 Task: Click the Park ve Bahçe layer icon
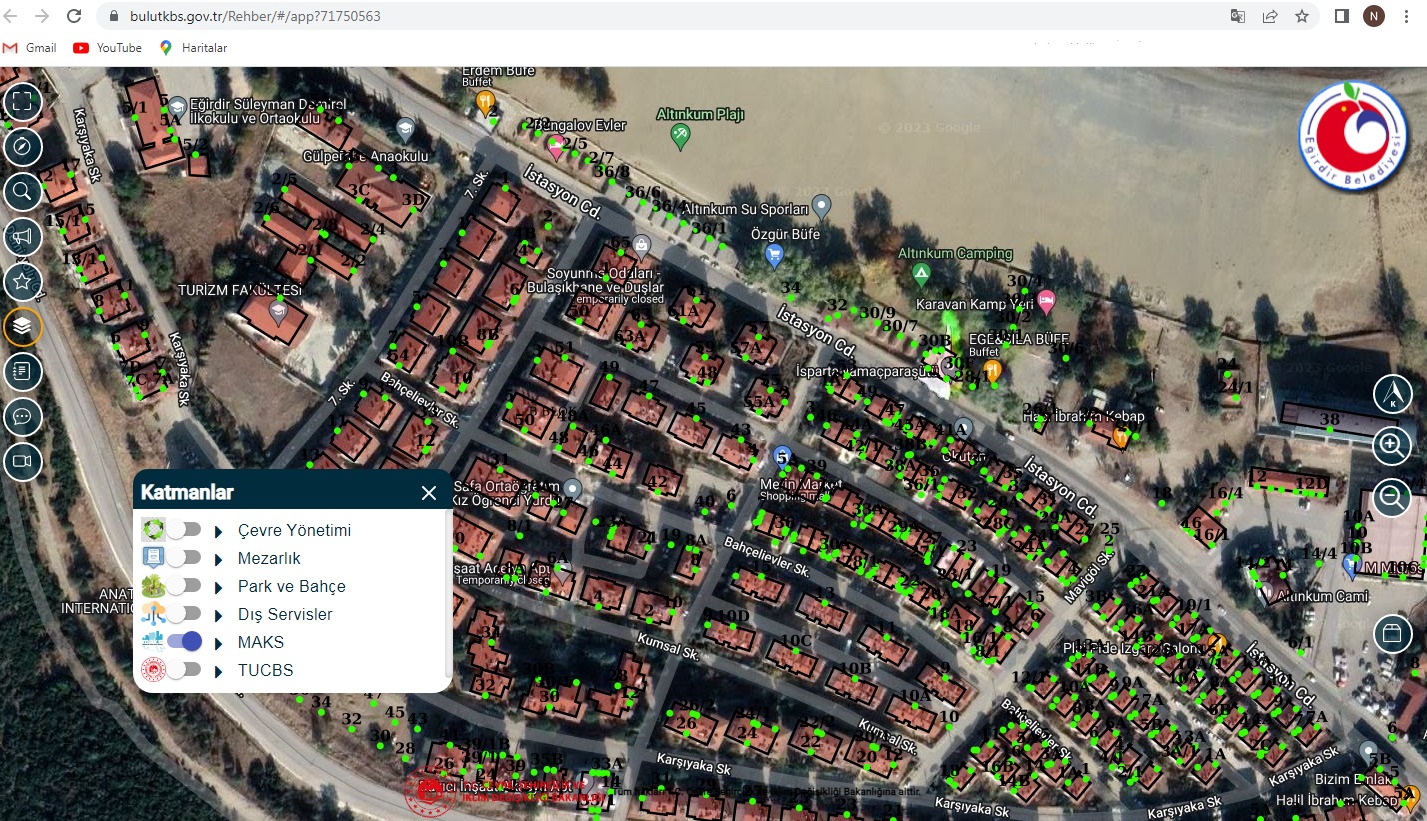coord(153,586)
